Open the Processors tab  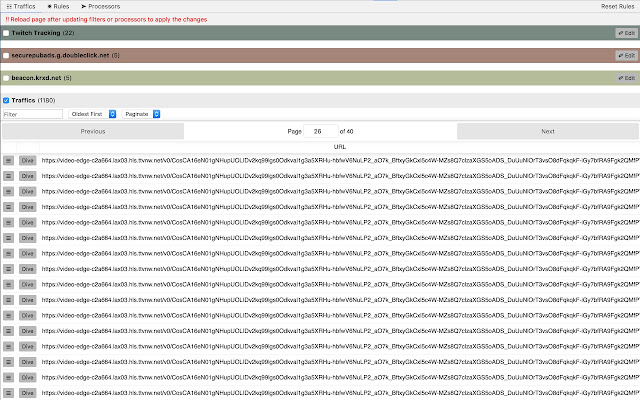pyautogui.click(x=100, y=7)
